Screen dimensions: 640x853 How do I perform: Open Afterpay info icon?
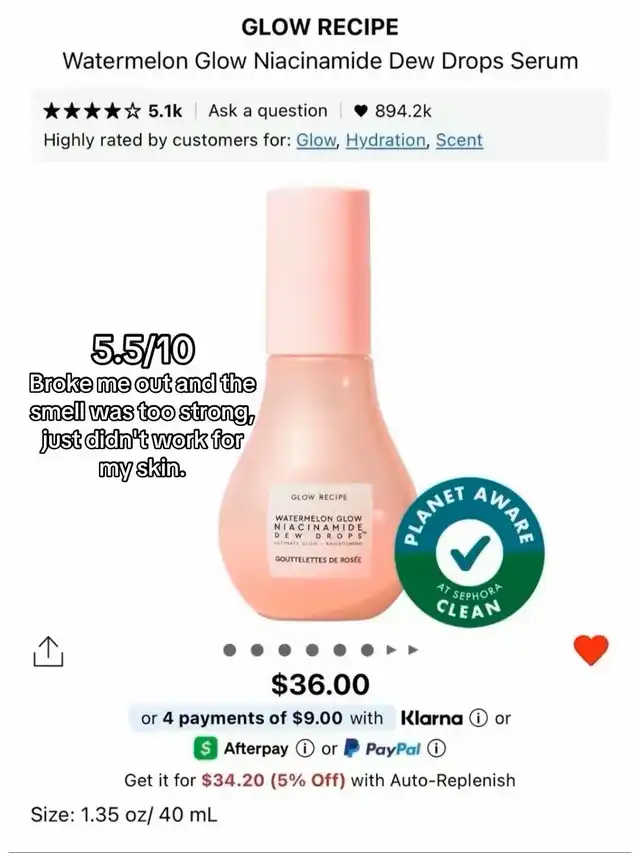tap(303, 749)
